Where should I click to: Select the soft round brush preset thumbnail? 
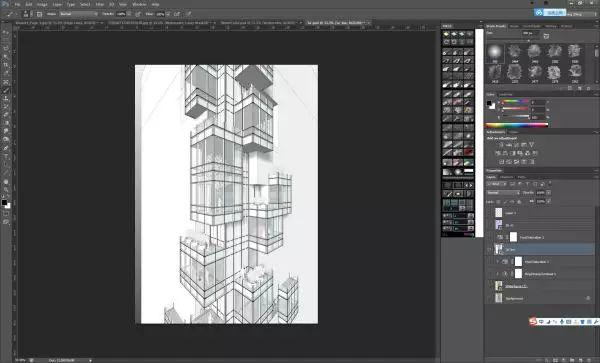[x=495, y=52]
